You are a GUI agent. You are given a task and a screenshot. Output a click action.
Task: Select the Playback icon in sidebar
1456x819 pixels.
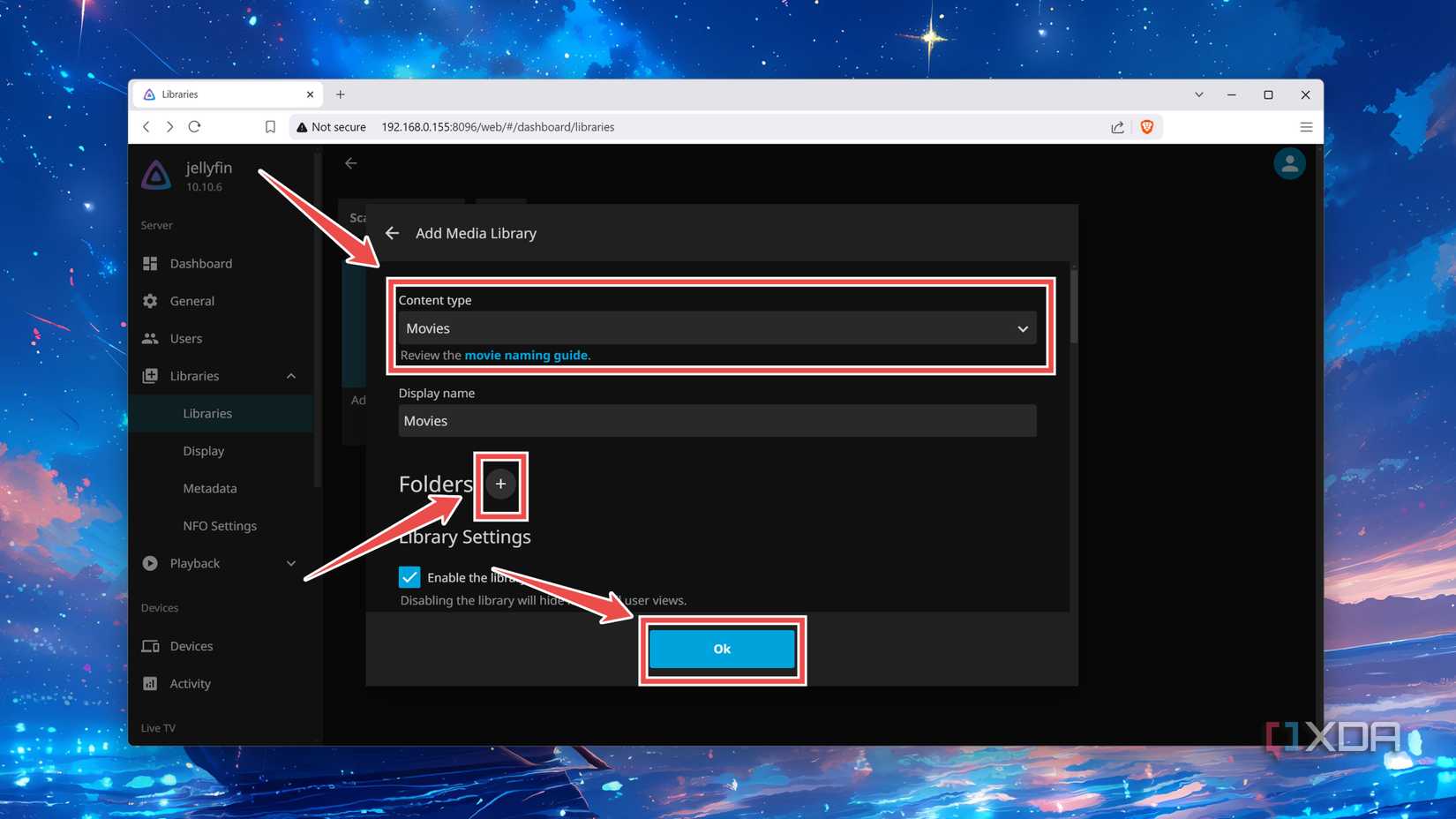149,563
